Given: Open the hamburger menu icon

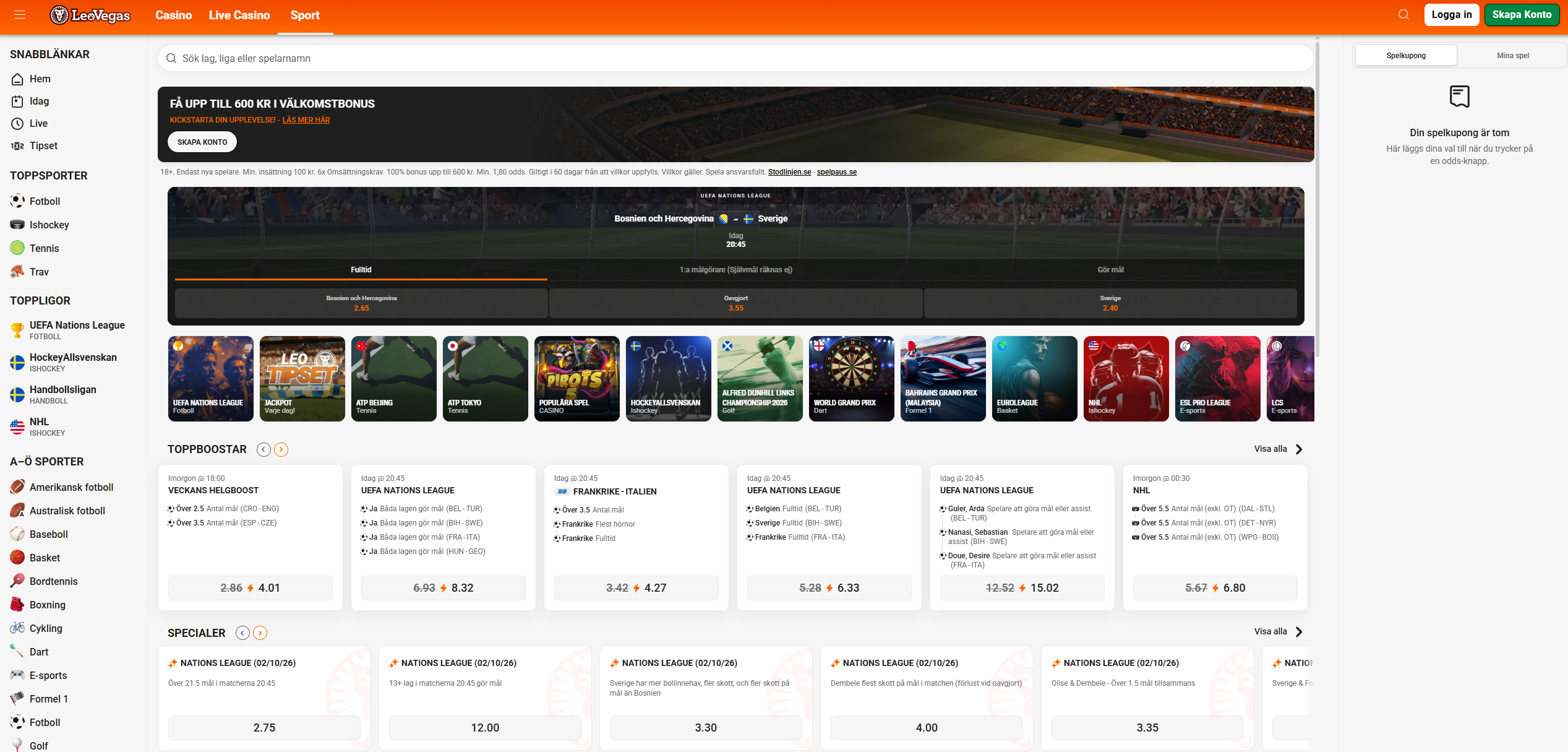Looking at the screenshot, I should pyautogui.click(x=20, y=14).
